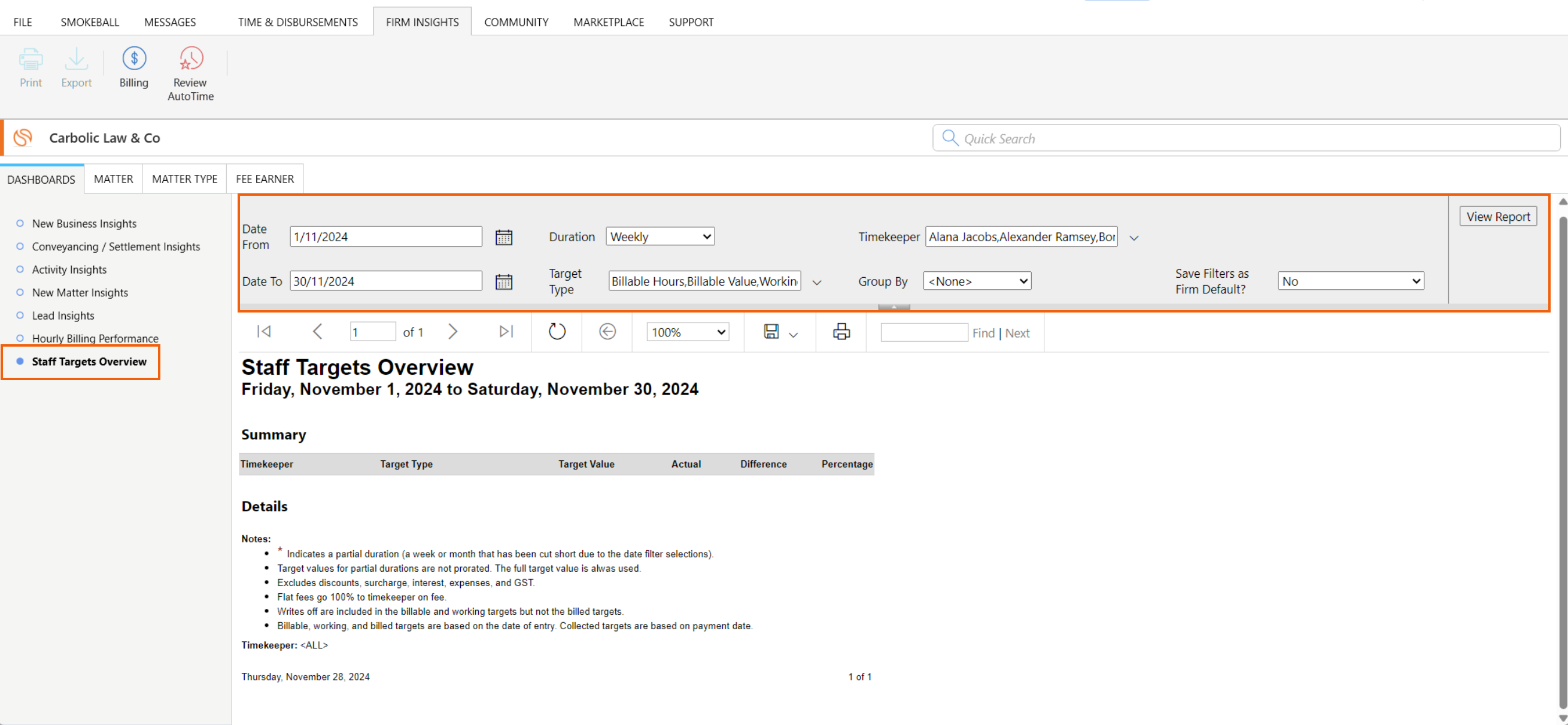Go to next report page
1568x725 pixels.
(452, 332)
